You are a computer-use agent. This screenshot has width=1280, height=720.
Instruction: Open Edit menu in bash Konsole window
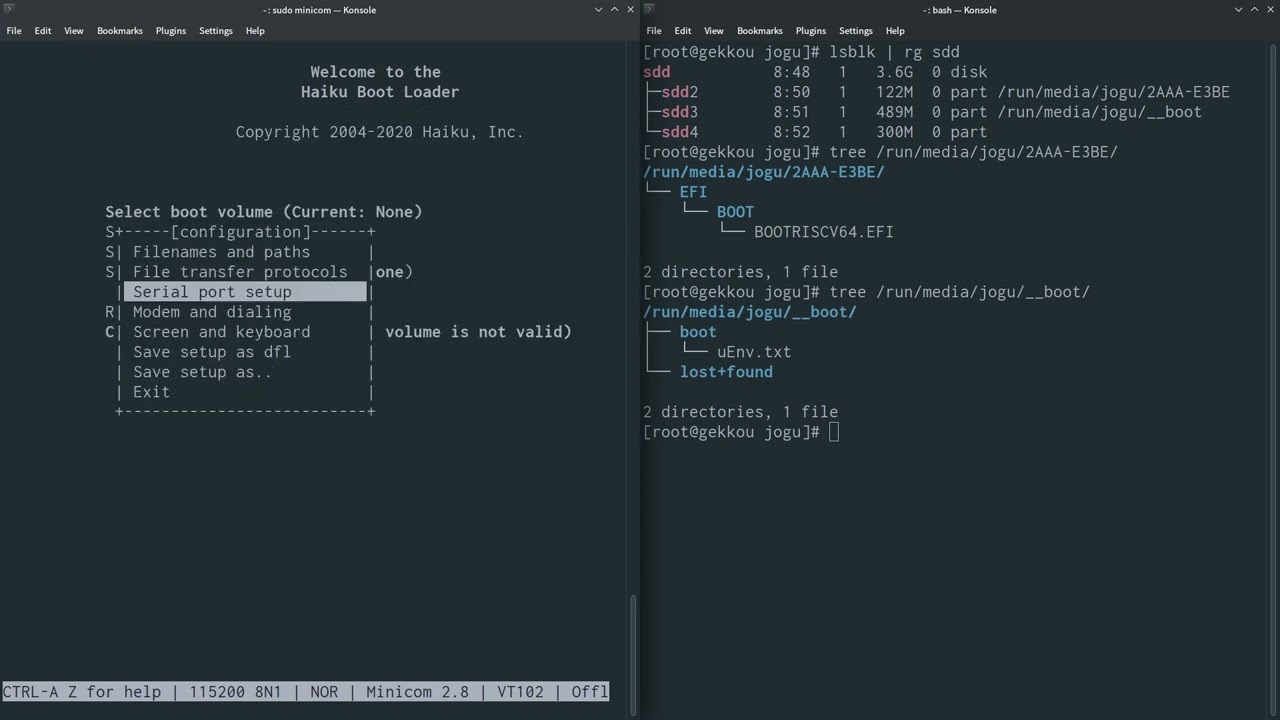(683, 31)
